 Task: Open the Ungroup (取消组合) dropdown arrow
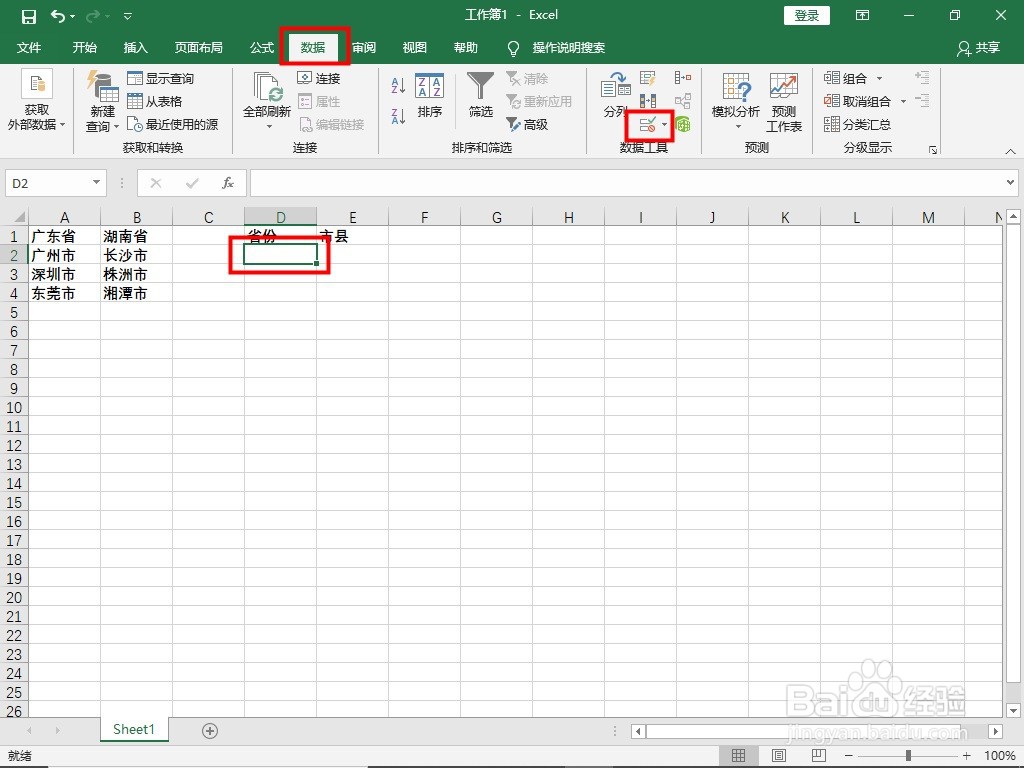903,101
